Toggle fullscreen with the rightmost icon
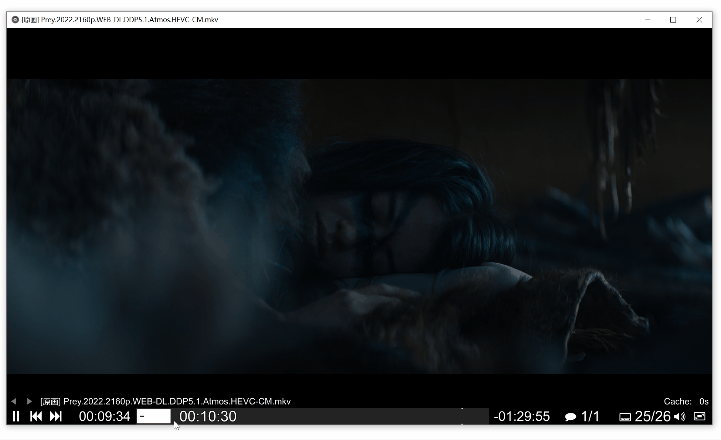The width and height of the screenshot is (721, 440). (x=699, y=416)
